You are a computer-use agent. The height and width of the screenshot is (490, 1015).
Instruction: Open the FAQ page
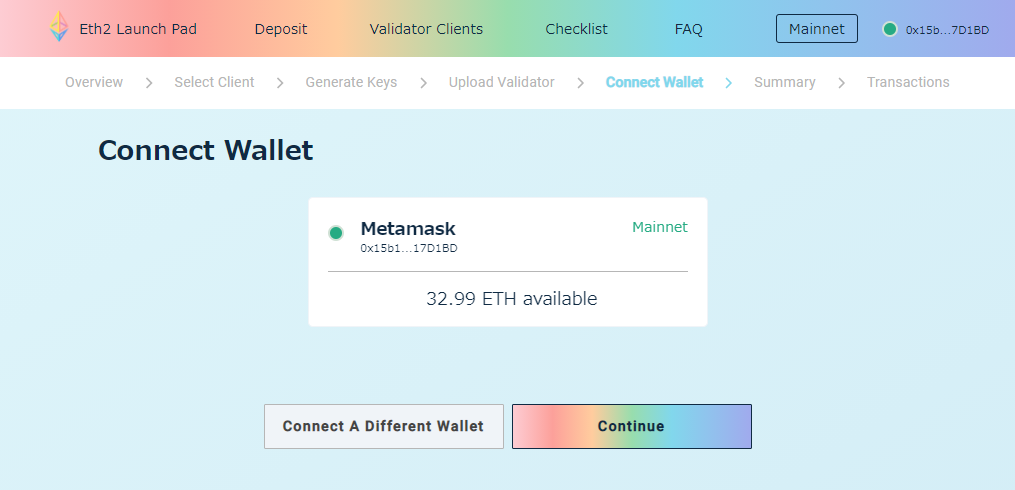pyautogui.click(x=688, y=29)
